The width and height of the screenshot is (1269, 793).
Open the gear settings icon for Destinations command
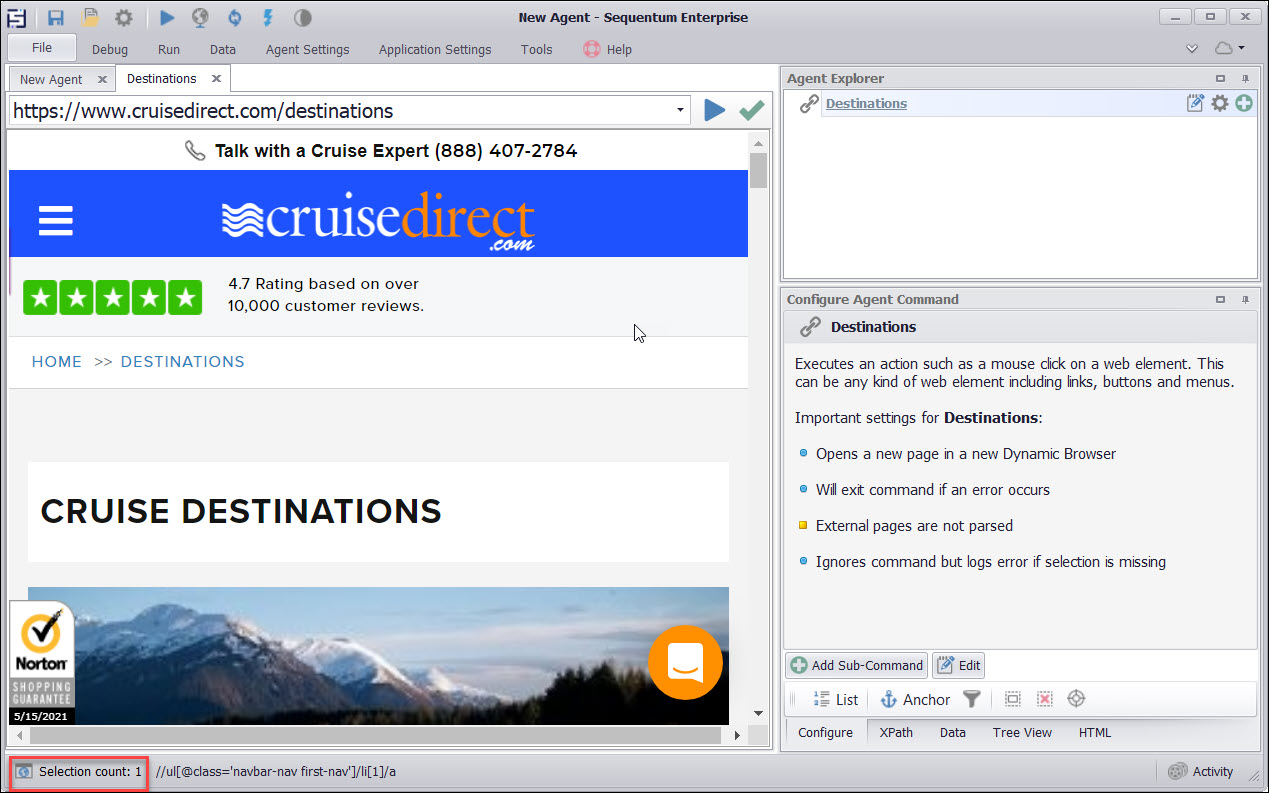[x=1219, y=103]
